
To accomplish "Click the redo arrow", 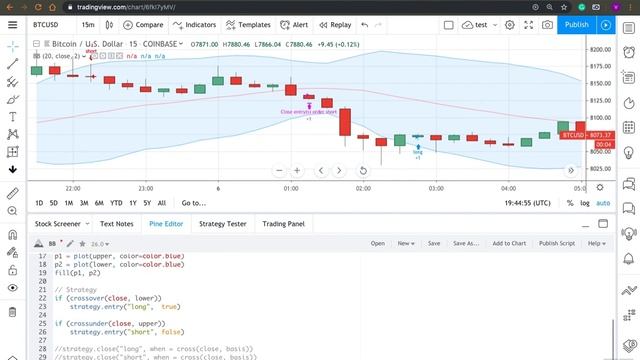I will point(378,25).
